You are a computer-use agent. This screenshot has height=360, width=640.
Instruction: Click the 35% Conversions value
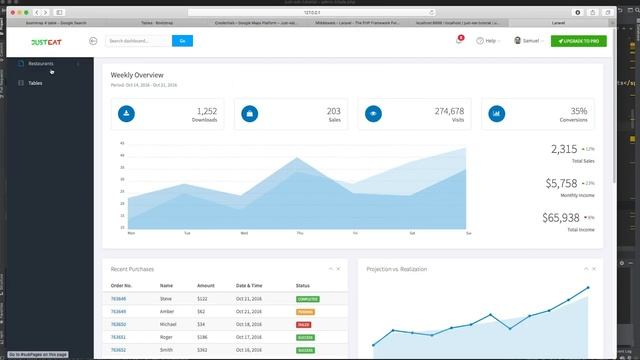click(579, 111)
